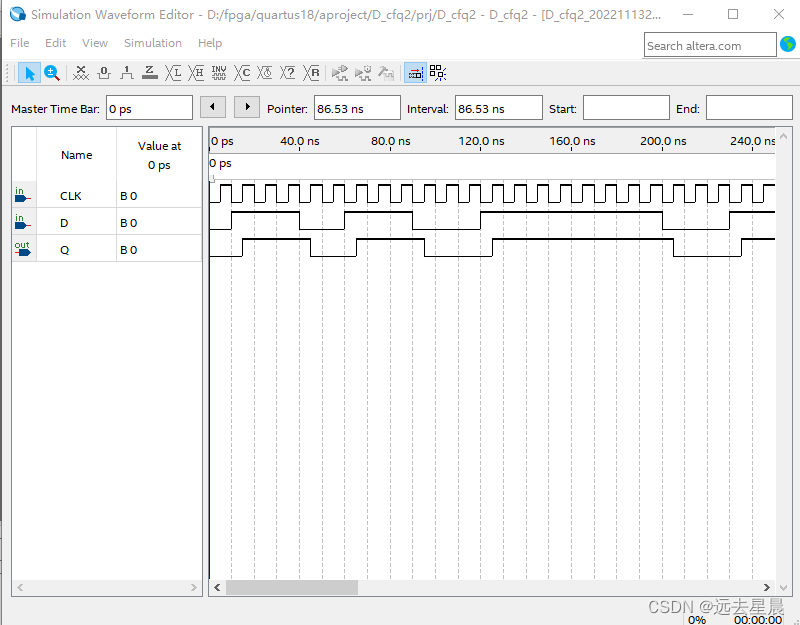This screenshot has width=800, height=625.
Task: Select the D signal row
Action: tap(107, 222)
